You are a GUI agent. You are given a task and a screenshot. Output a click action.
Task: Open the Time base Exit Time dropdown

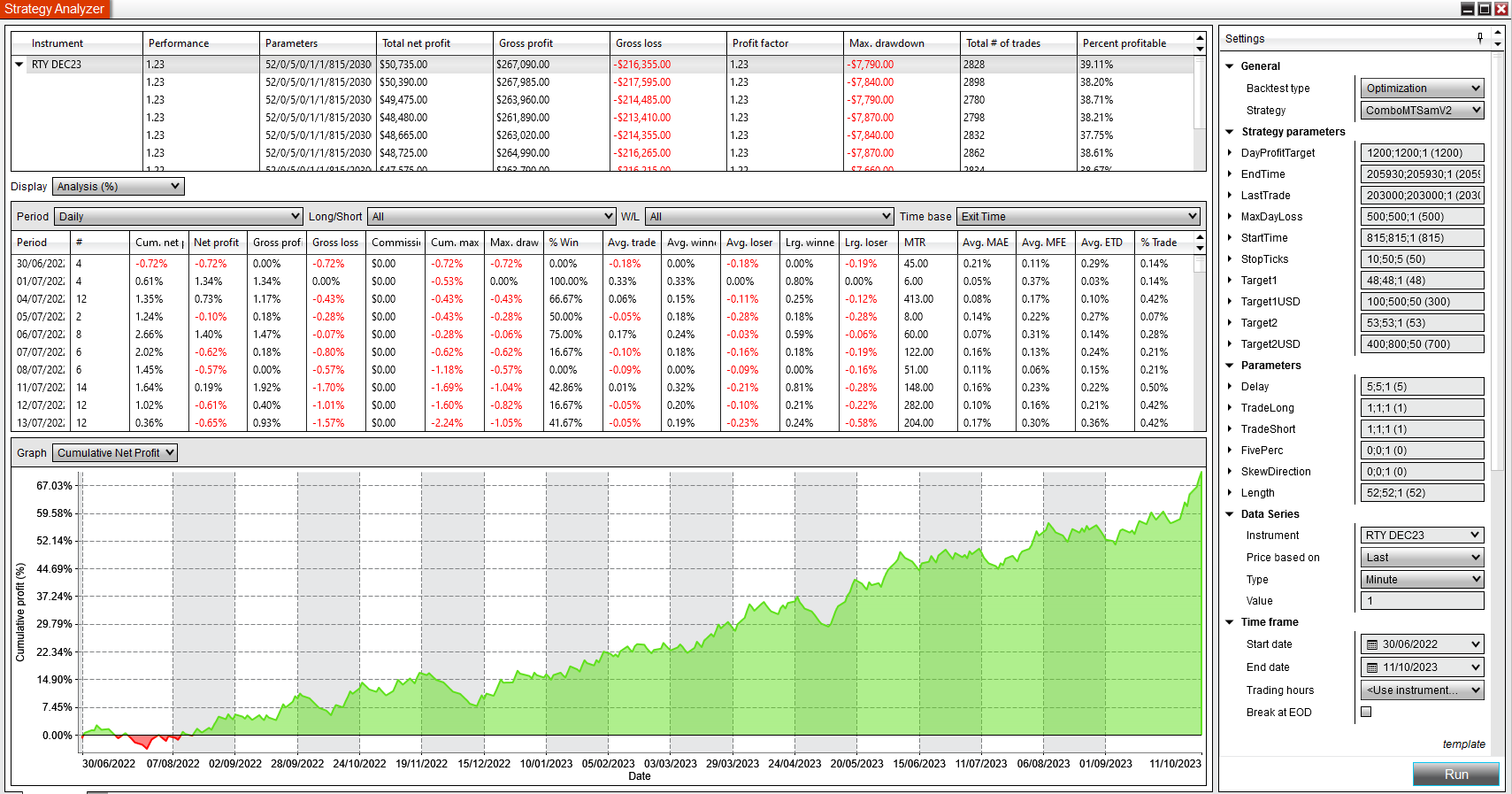tap(1078, 217)
